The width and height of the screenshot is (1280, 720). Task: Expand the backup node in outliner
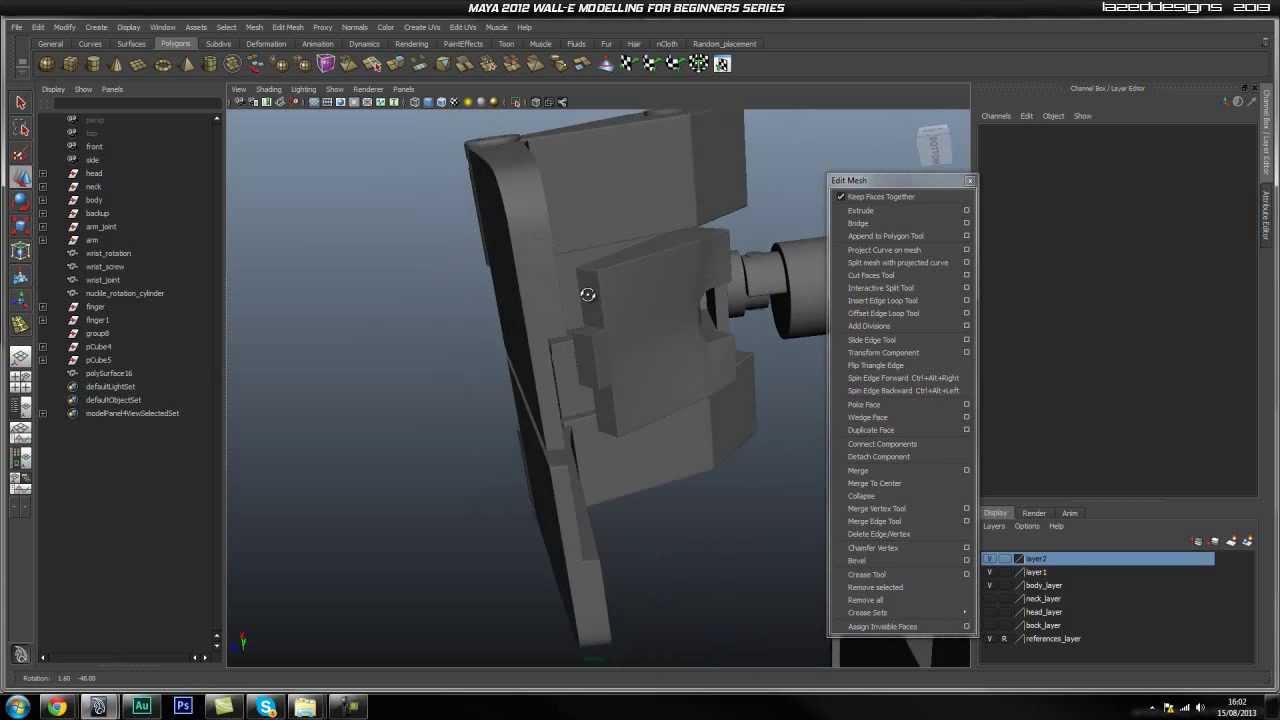[43, 213]
